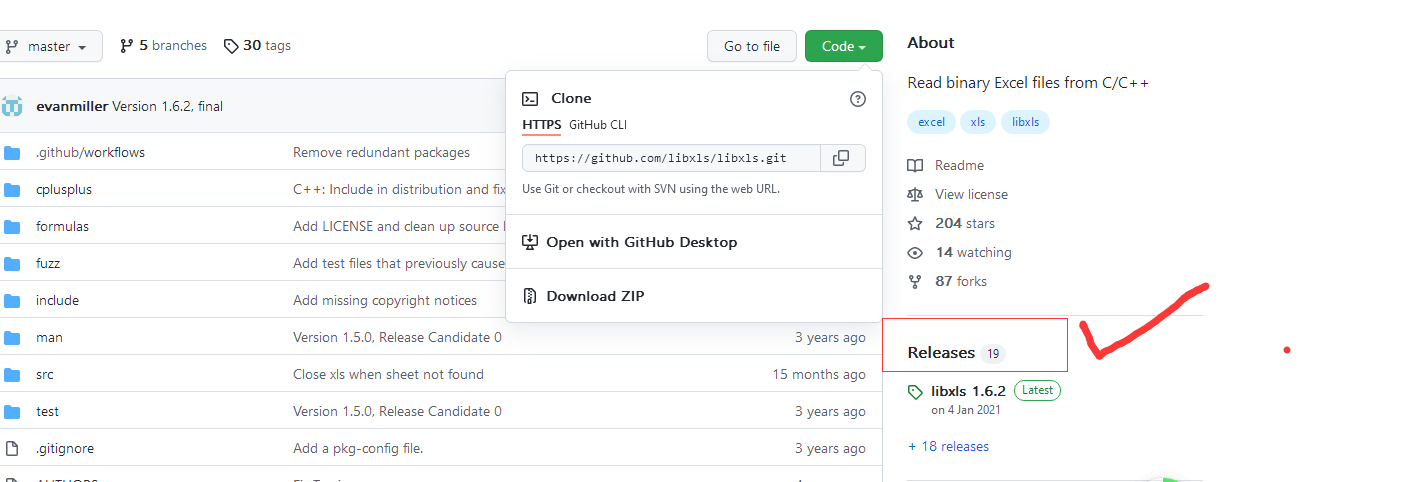The image size is (1415, 482).
Task: Click the GitHub Desktop icon
Action: [x=531, y=242]
